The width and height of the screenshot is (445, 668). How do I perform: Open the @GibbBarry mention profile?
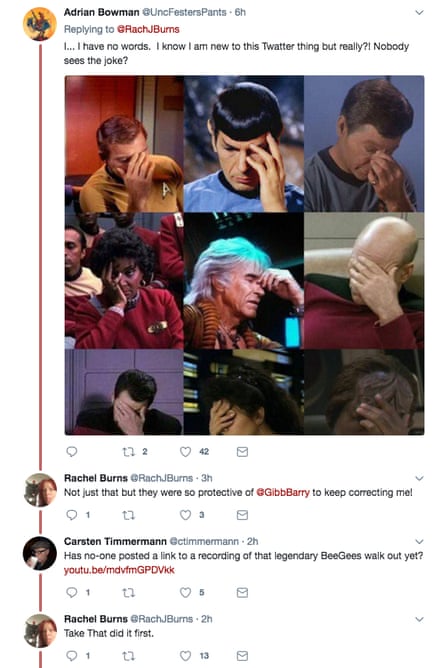click(x=283, y=492)
